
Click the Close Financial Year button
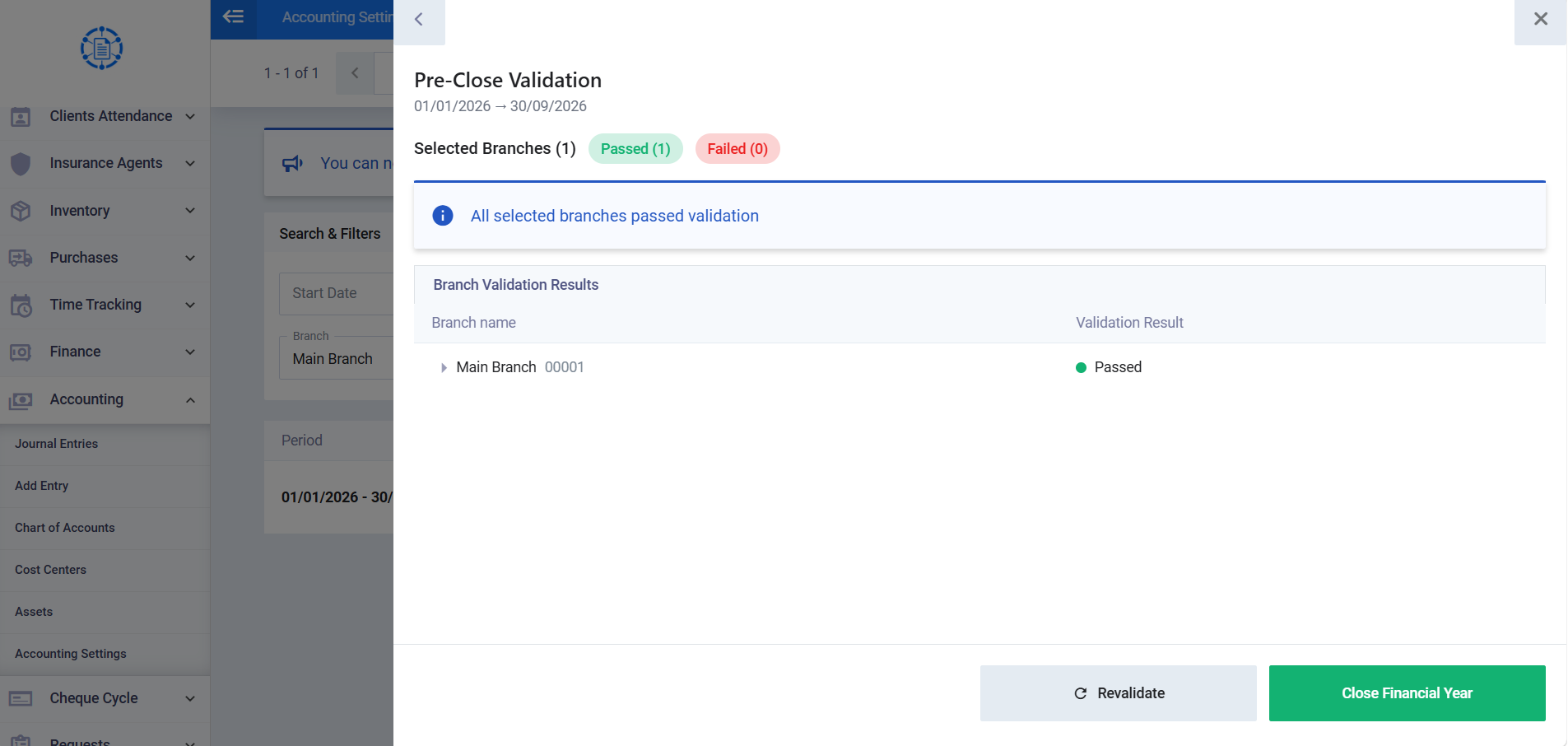coord(1407,693)
